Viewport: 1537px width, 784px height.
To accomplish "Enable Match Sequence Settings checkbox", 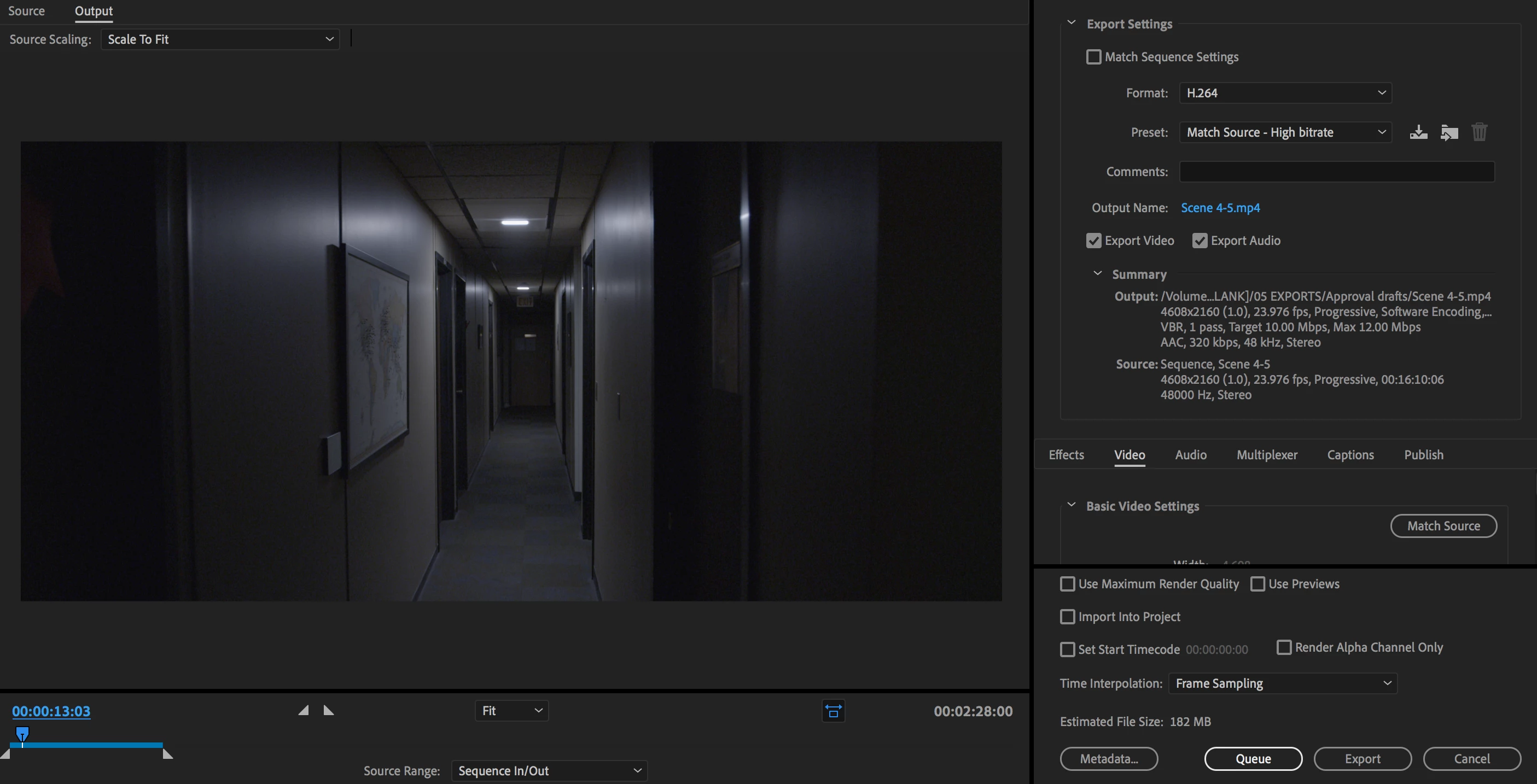I will pyautogui.click(x=1094, y=57).
